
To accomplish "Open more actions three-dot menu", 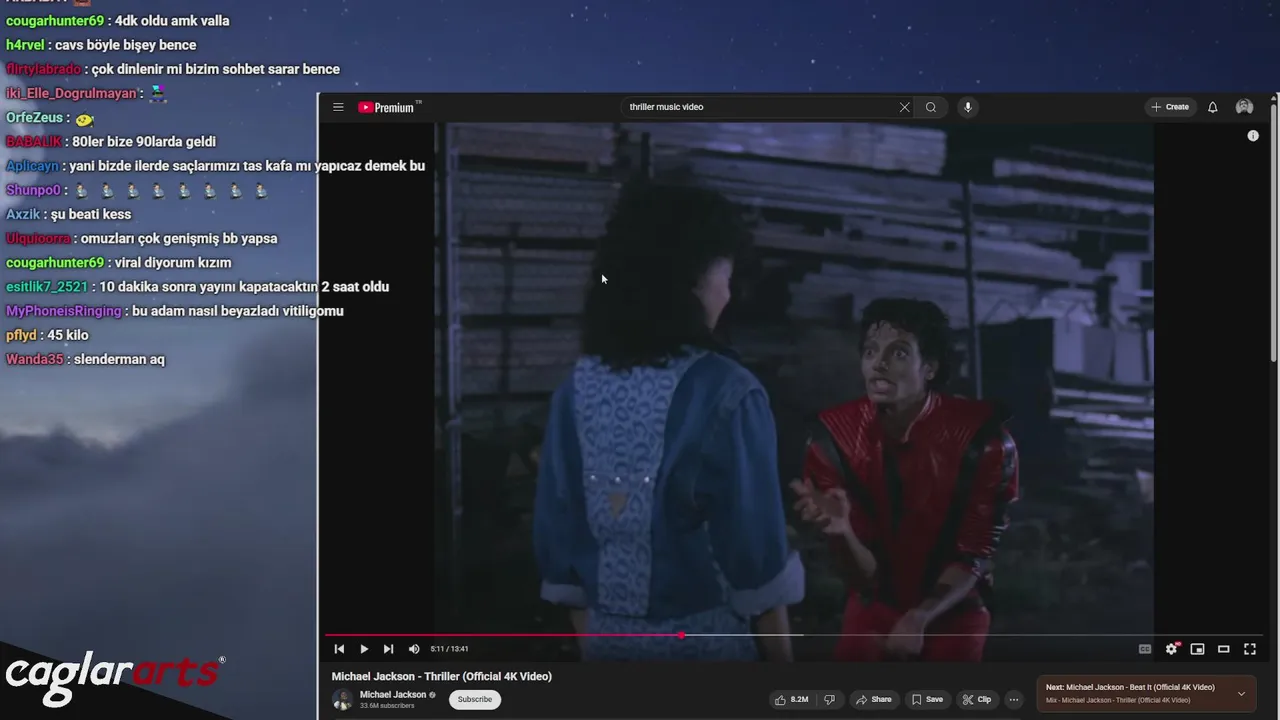I will [x=1013, y=700].
